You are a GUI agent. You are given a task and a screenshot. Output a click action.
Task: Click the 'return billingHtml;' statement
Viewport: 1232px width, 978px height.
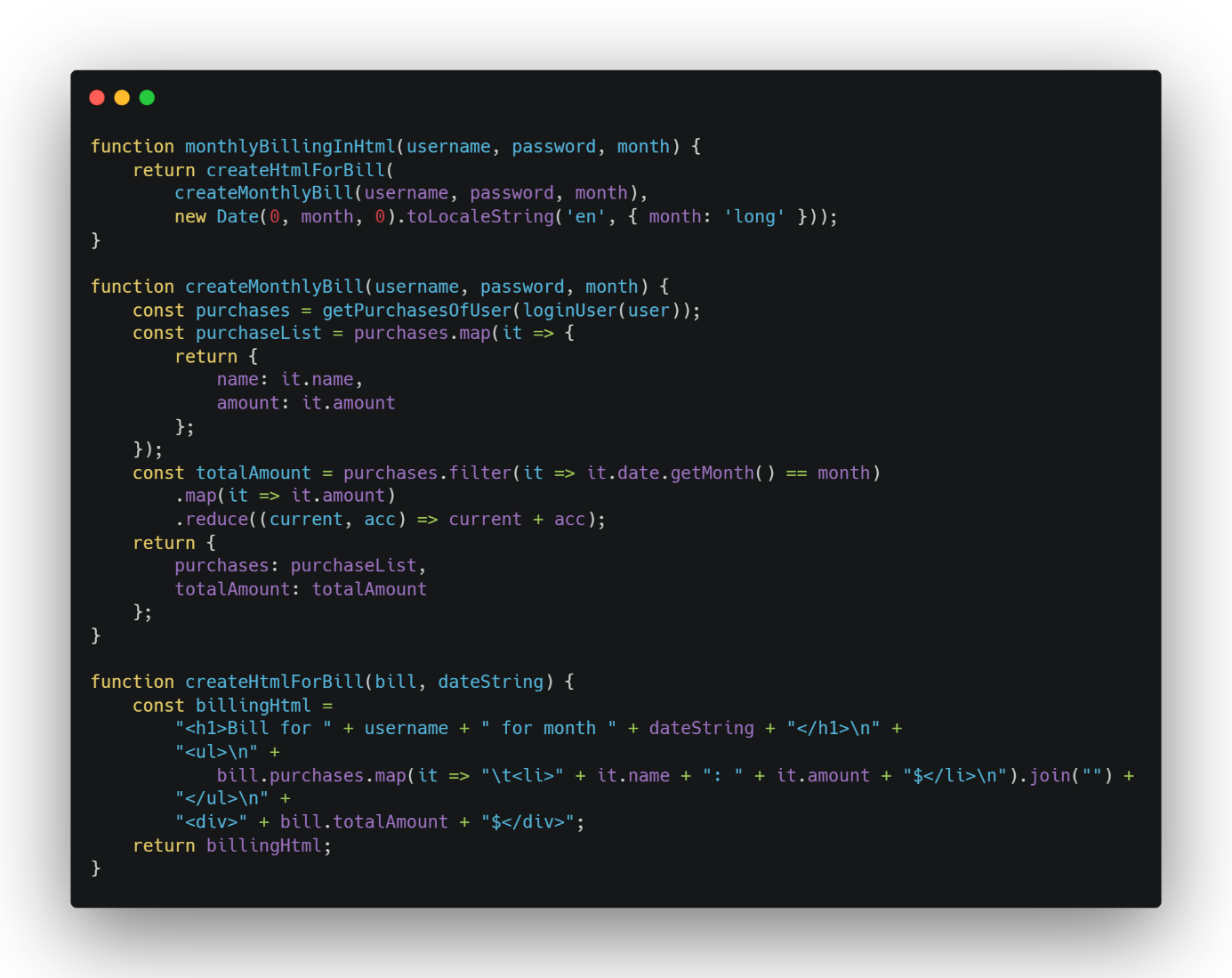[232, 846]
